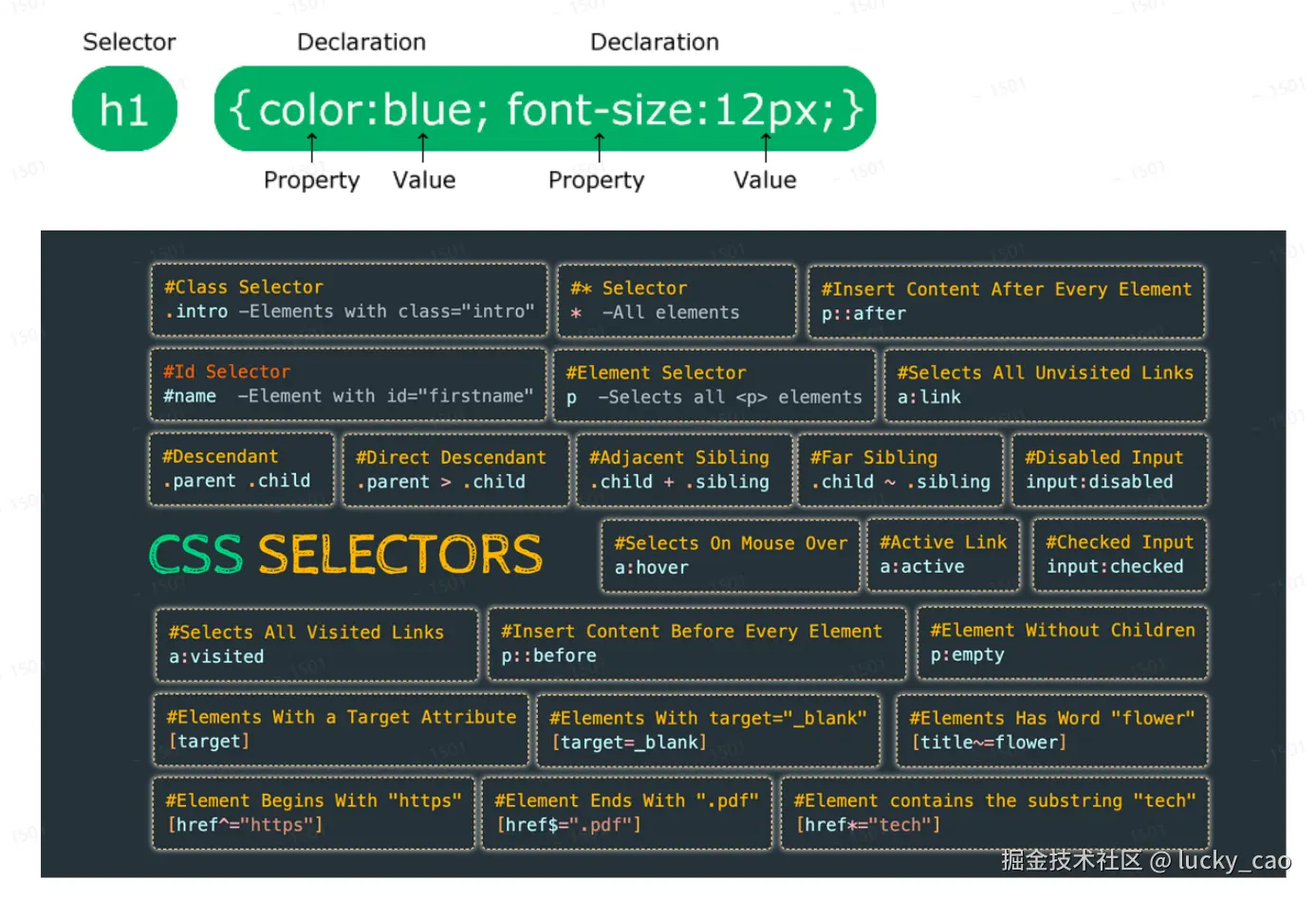Click the orange '#Id Selector' heading

227,372
